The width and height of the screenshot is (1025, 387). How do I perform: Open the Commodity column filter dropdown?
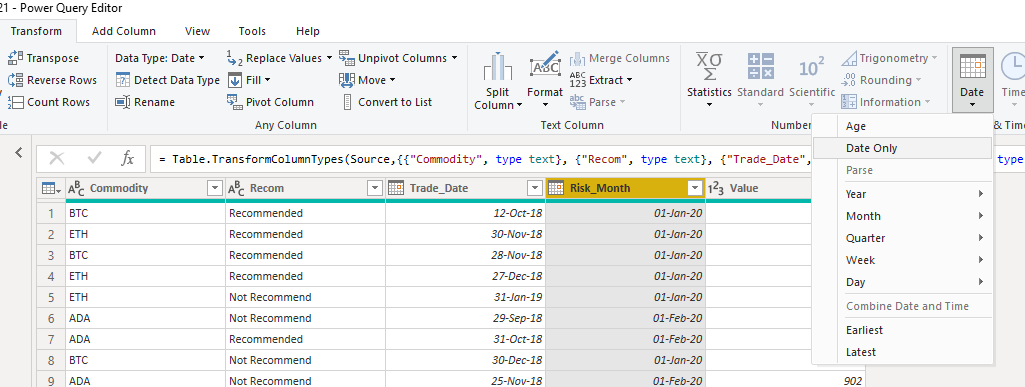(x=214, y=188)
